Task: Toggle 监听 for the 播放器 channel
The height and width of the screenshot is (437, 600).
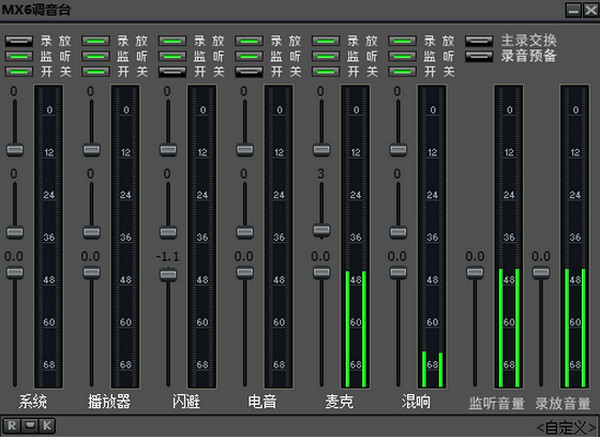Action: 96,56
